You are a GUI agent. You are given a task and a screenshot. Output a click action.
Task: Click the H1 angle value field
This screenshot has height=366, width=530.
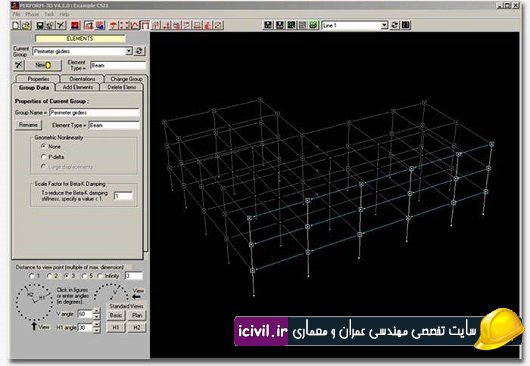pos(85,327)
